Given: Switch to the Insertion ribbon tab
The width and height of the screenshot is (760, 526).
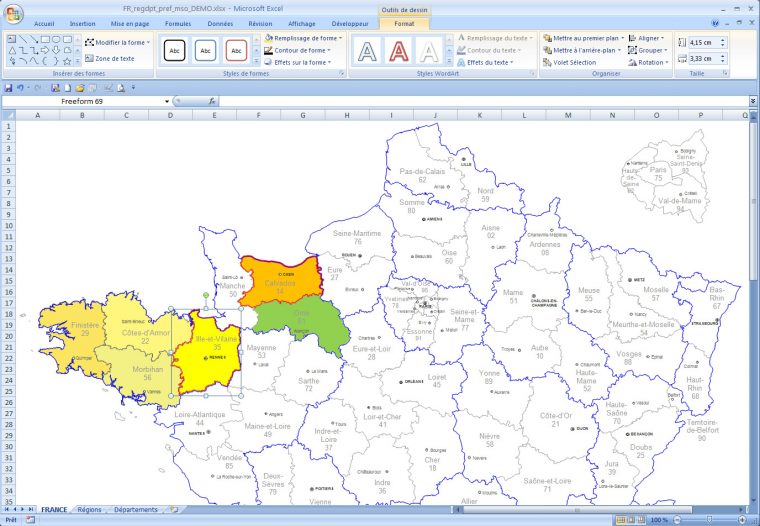Looking at the screenshot, I should (83, 23).
